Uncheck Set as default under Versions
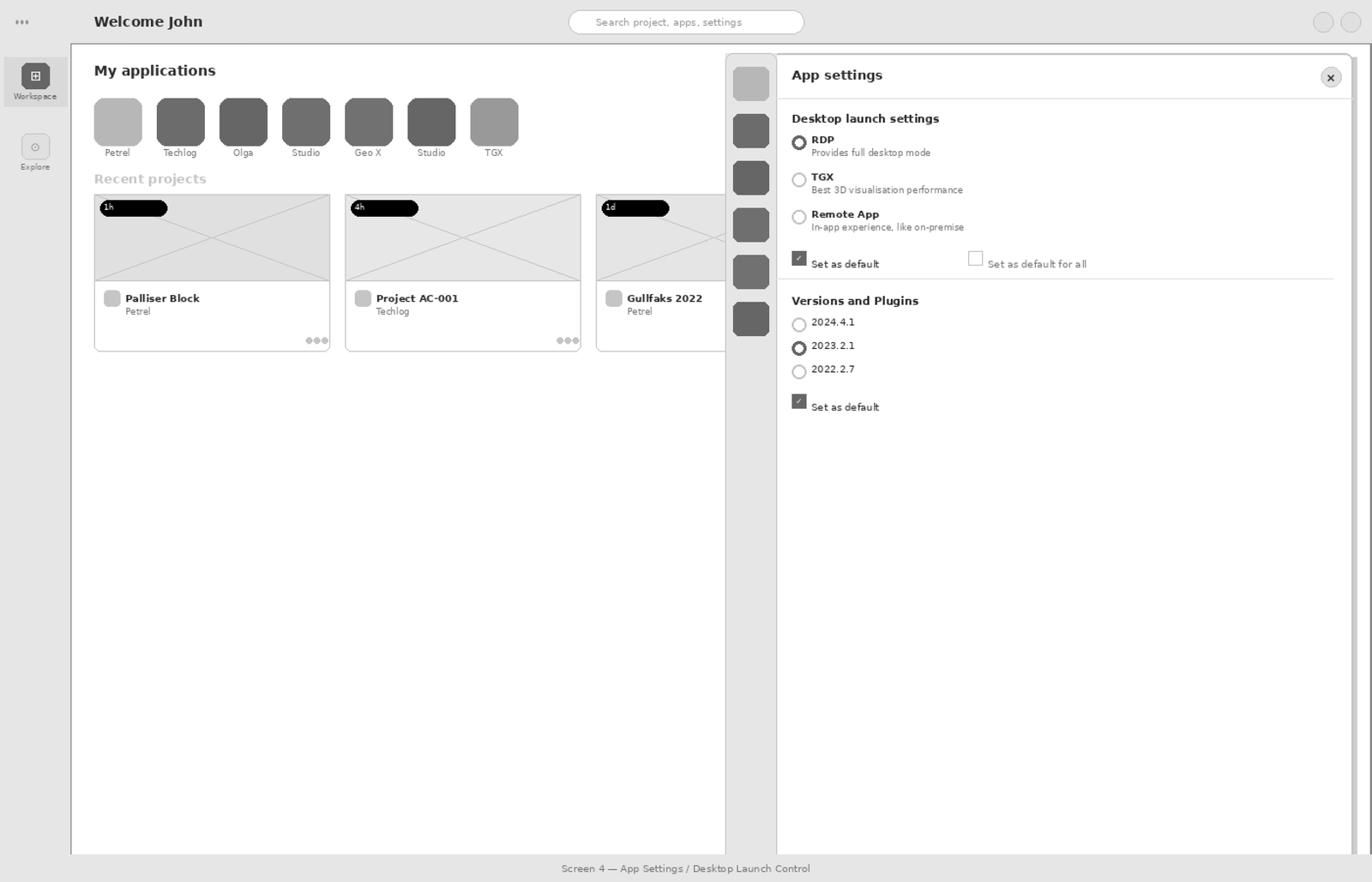Viewport: 1372px width, 882px height. pos(799,402)
